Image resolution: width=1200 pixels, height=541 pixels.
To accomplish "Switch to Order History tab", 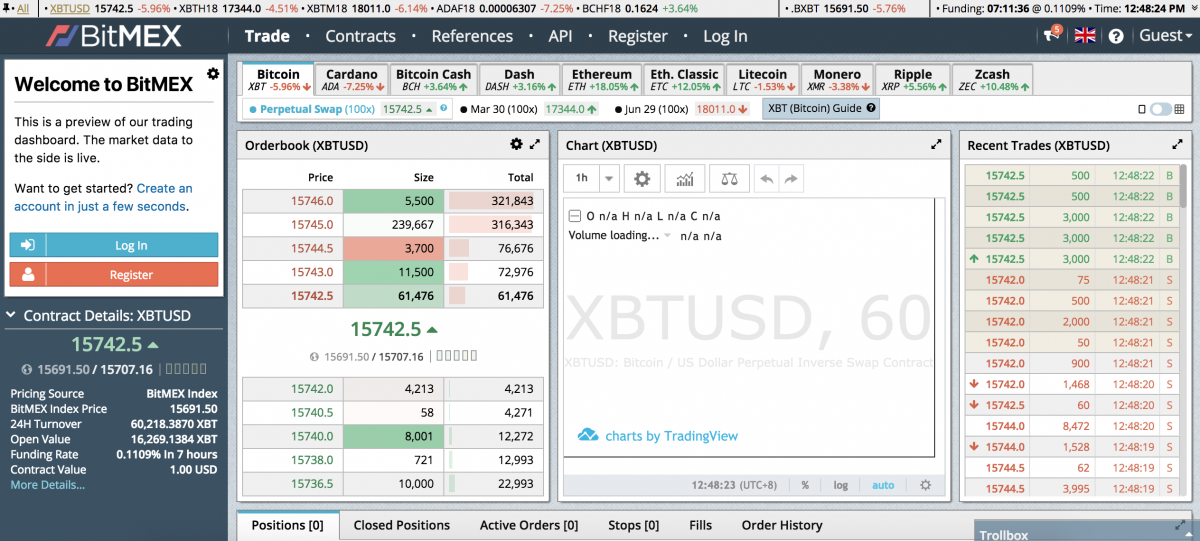I will click(x=782, y=525).
